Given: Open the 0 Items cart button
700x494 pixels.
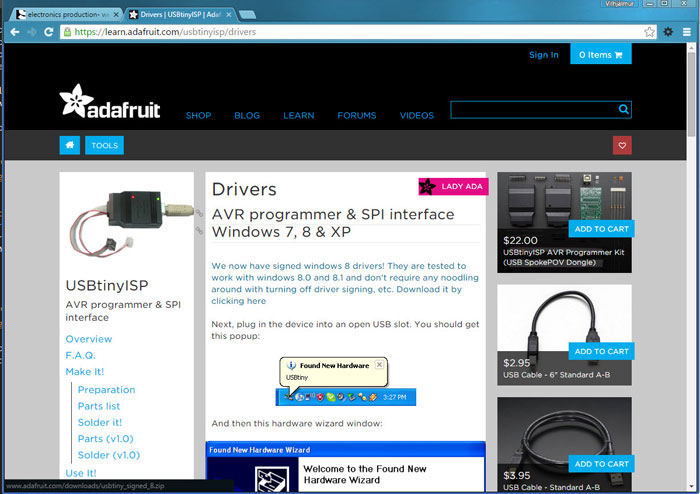Looking at the screenshot, I should tap(600, 54).
